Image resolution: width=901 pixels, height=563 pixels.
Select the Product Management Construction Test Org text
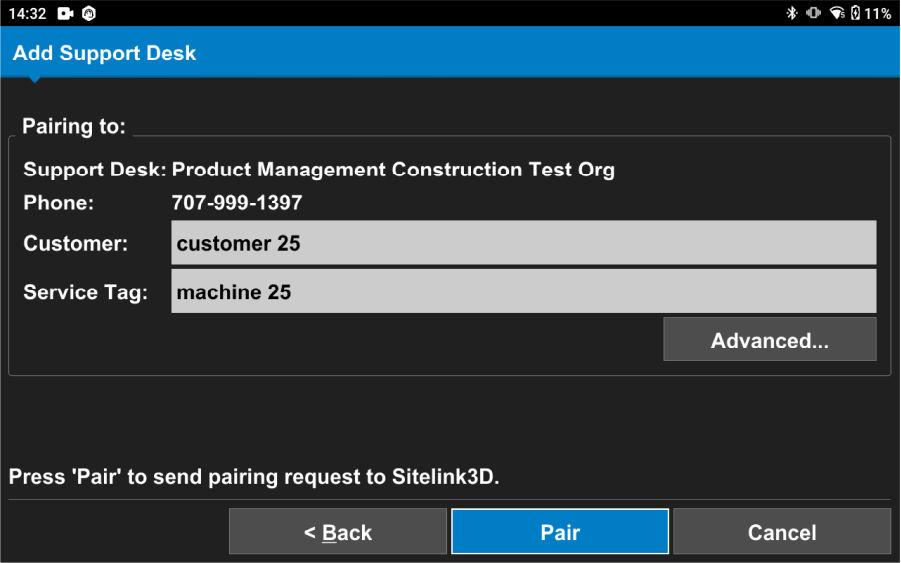pyautogui.click(x=393, y=169)
